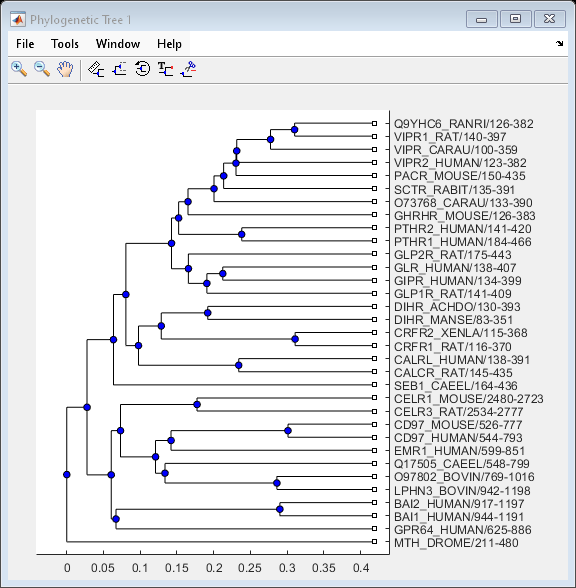Viewport: 576px width, 588px height.
Task: Open the Help menu
Action: [x=169, y=44]
